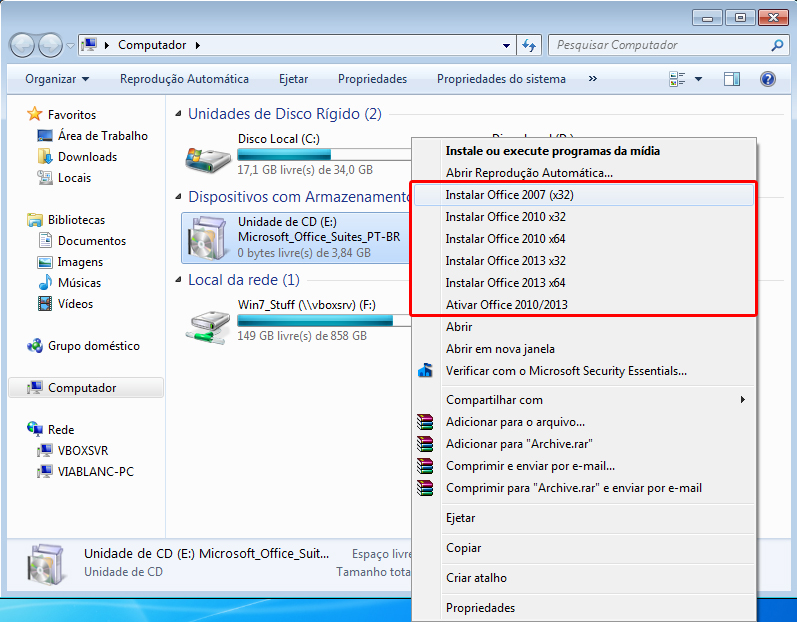Select Ejetar in the context menu
Image resolution: width=797 pixels, height=622 pixels.
coord(584,518)
